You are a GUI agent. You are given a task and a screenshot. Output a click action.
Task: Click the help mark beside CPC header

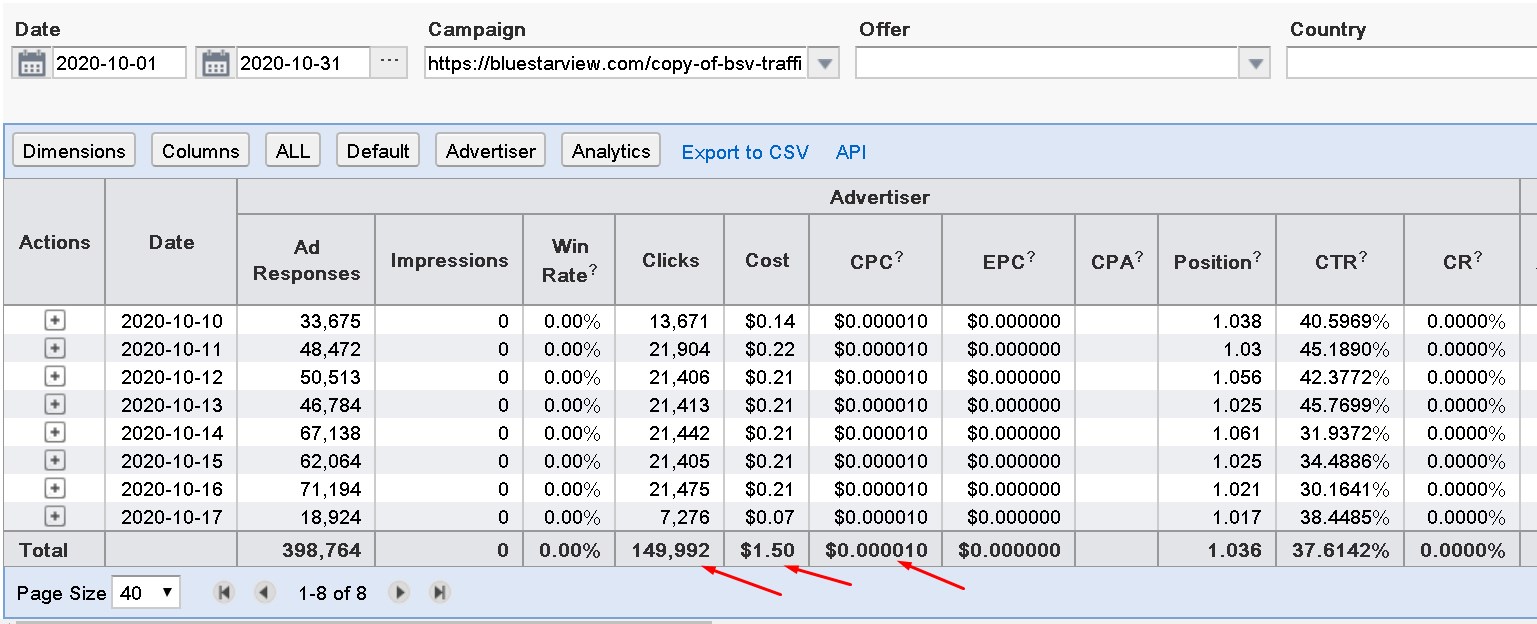click(x=899, y=257)
